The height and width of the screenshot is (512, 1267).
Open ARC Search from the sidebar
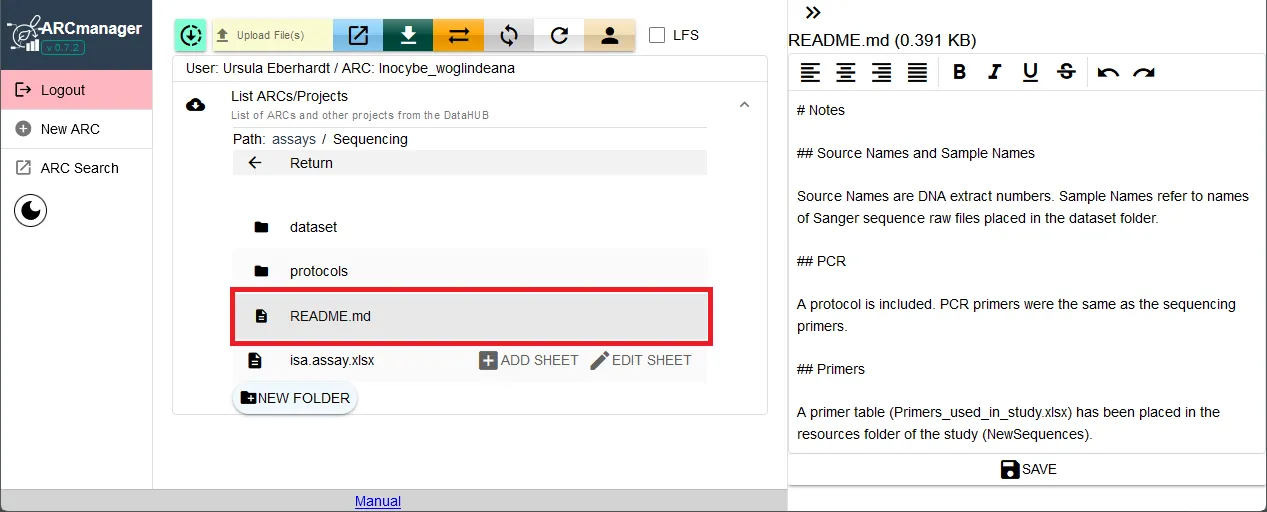79,168
